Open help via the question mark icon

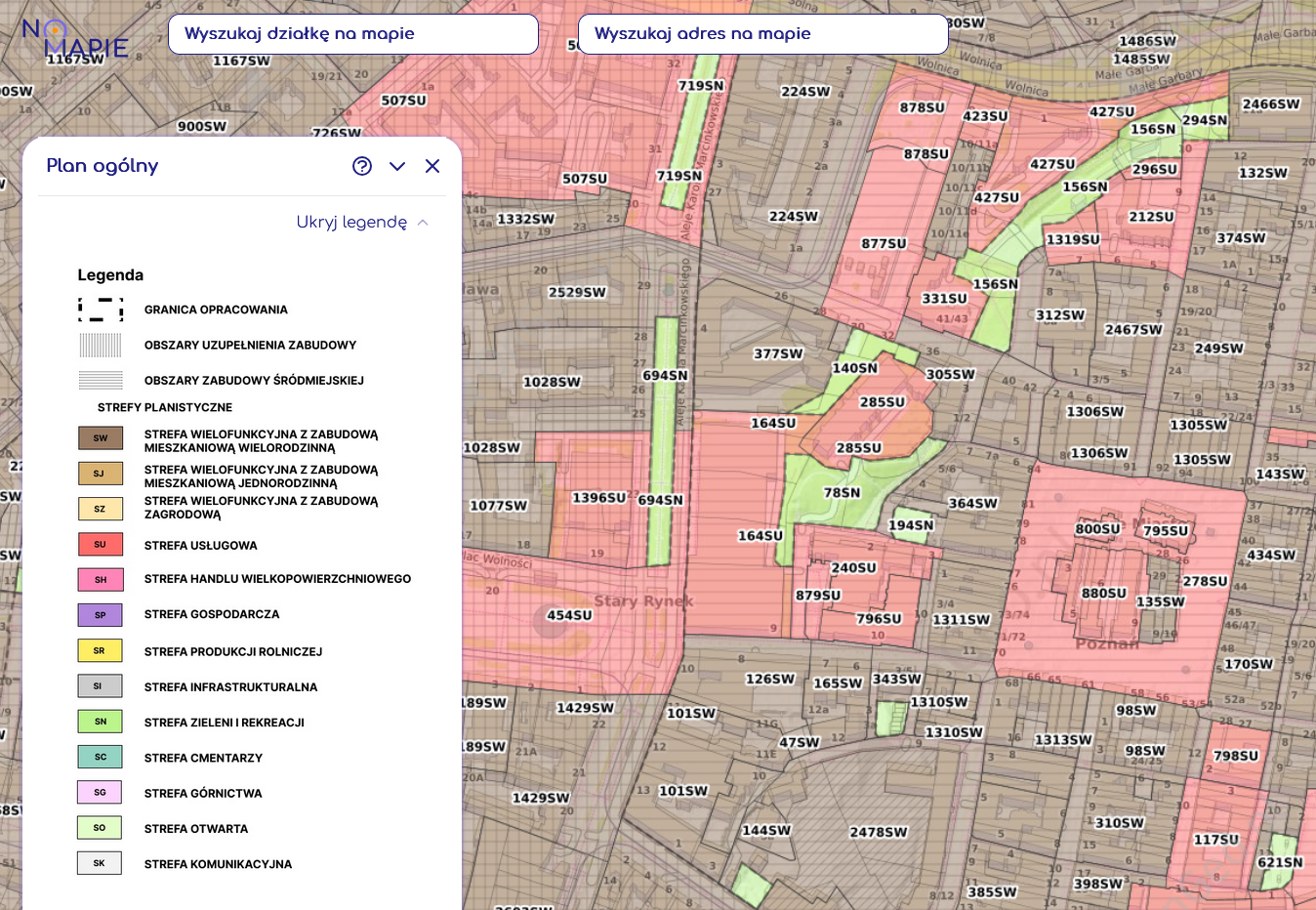362,166
